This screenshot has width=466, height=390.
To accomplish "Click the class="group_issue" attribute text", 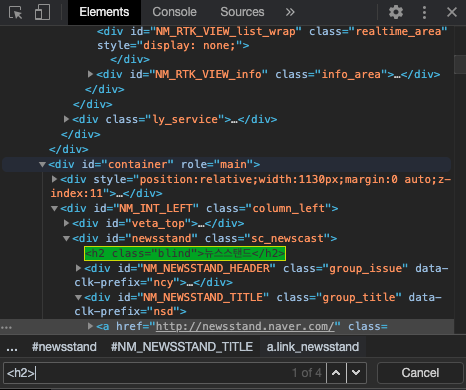I will pos(346,268).
